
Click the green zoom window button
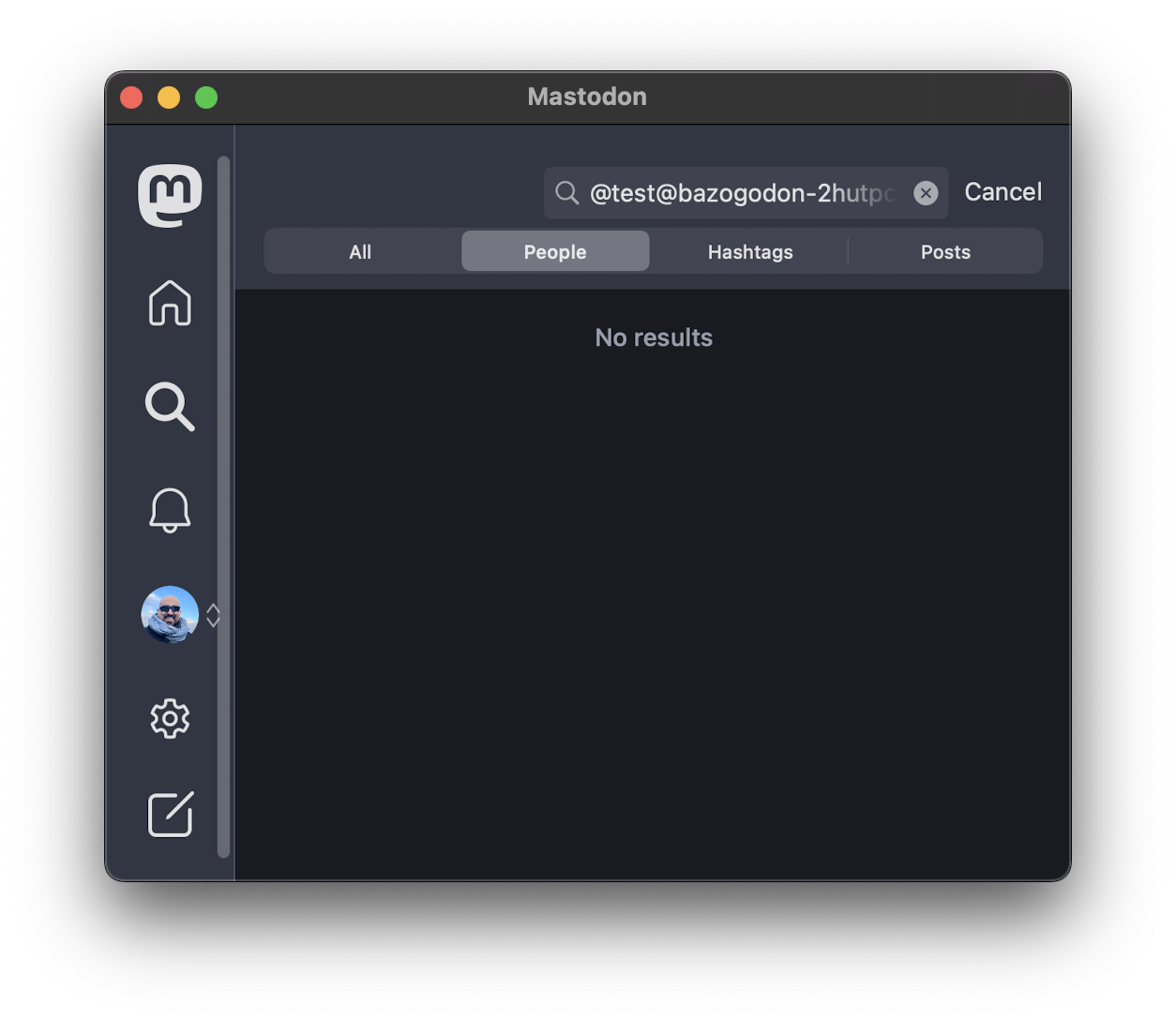[206, 97]
